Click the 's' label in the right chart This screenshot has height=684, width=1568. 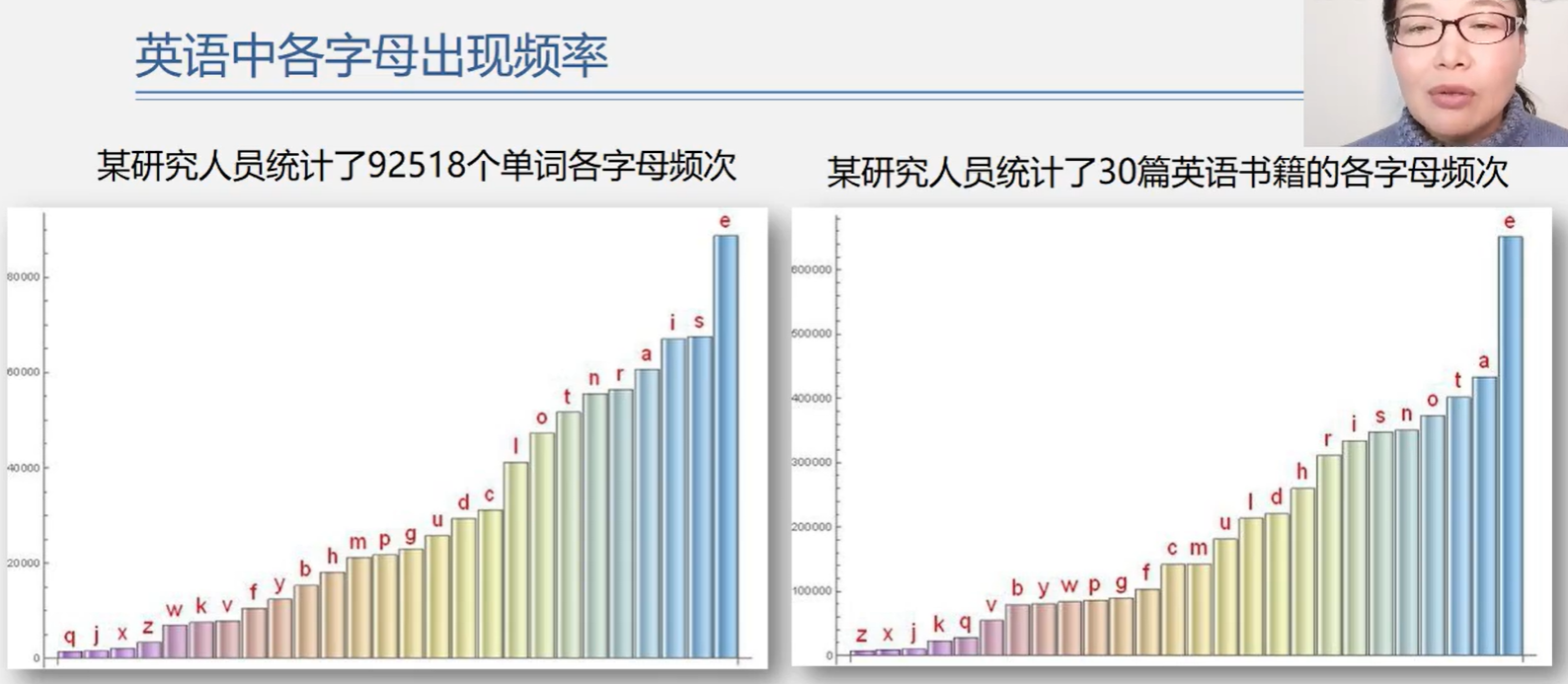[x=1380, y=417]
